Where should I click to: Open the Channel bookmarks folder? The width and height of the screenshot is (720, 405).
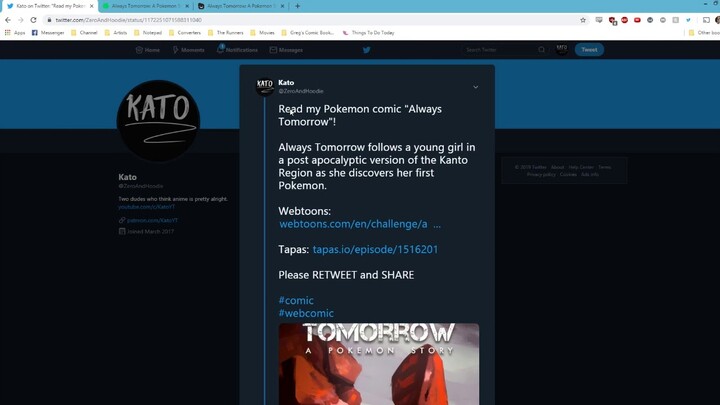pos(84,33)
